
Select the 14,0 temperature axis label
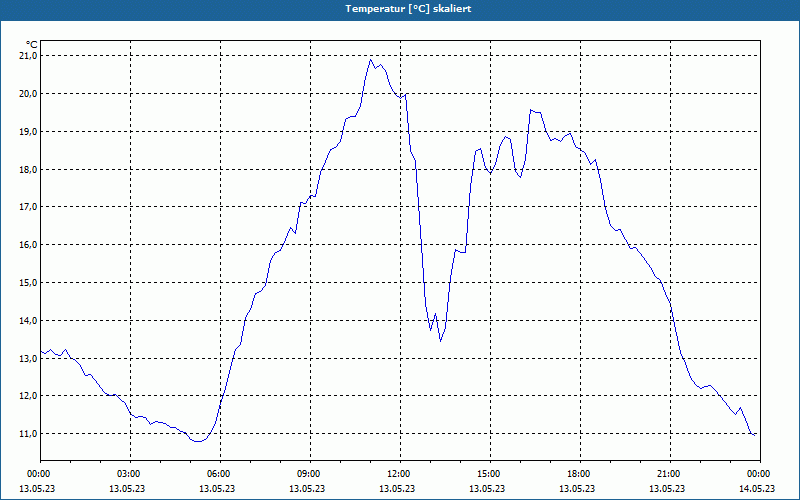(29, 320)
